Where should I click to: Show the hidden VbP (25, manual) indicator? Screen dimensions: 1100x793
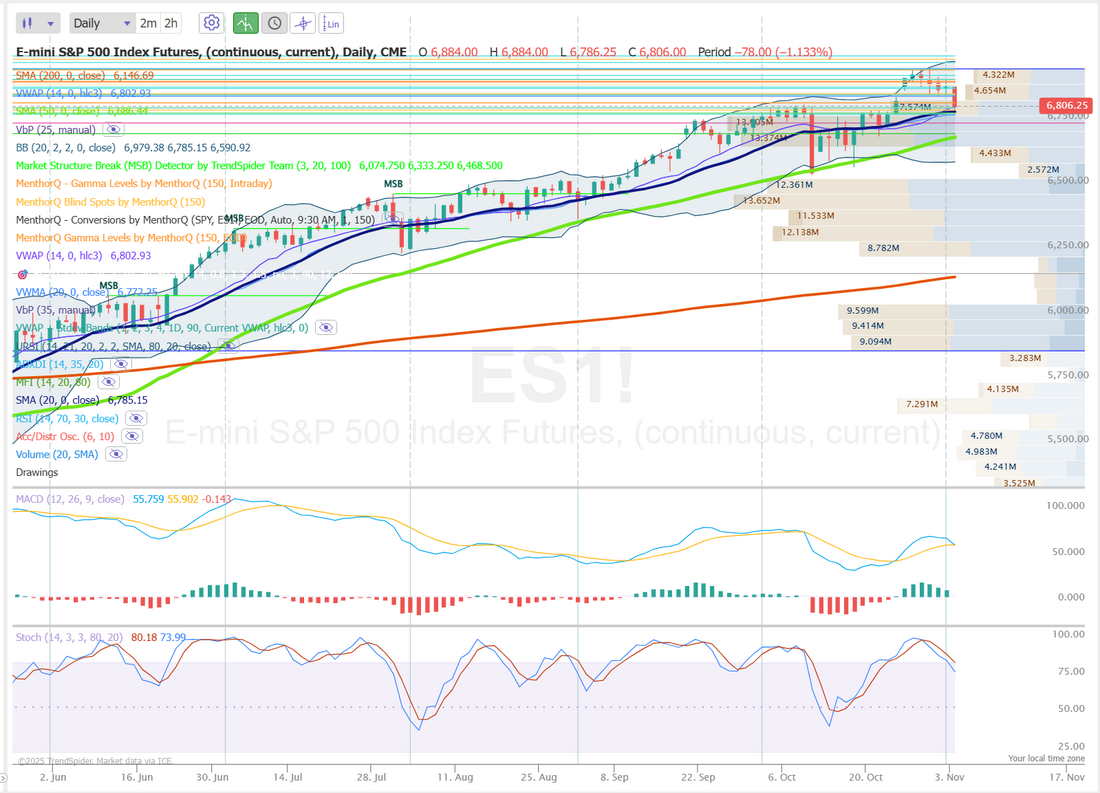(x=113, y=130)
